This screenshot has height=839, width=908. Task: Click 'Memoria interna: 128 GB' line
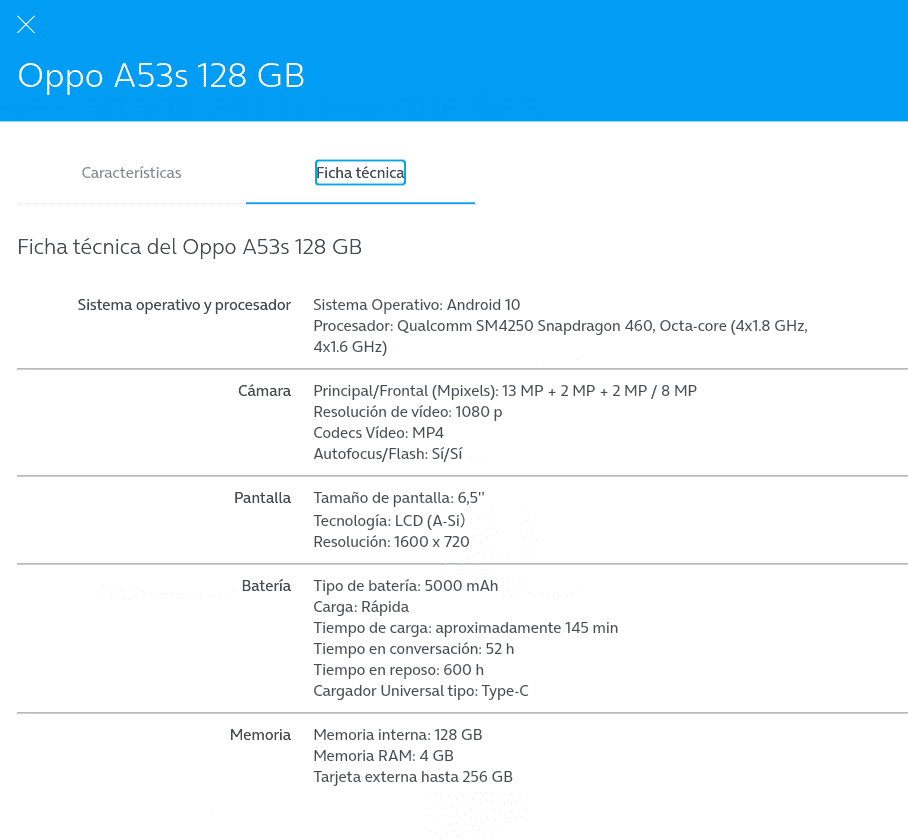[x=398, y=735]
